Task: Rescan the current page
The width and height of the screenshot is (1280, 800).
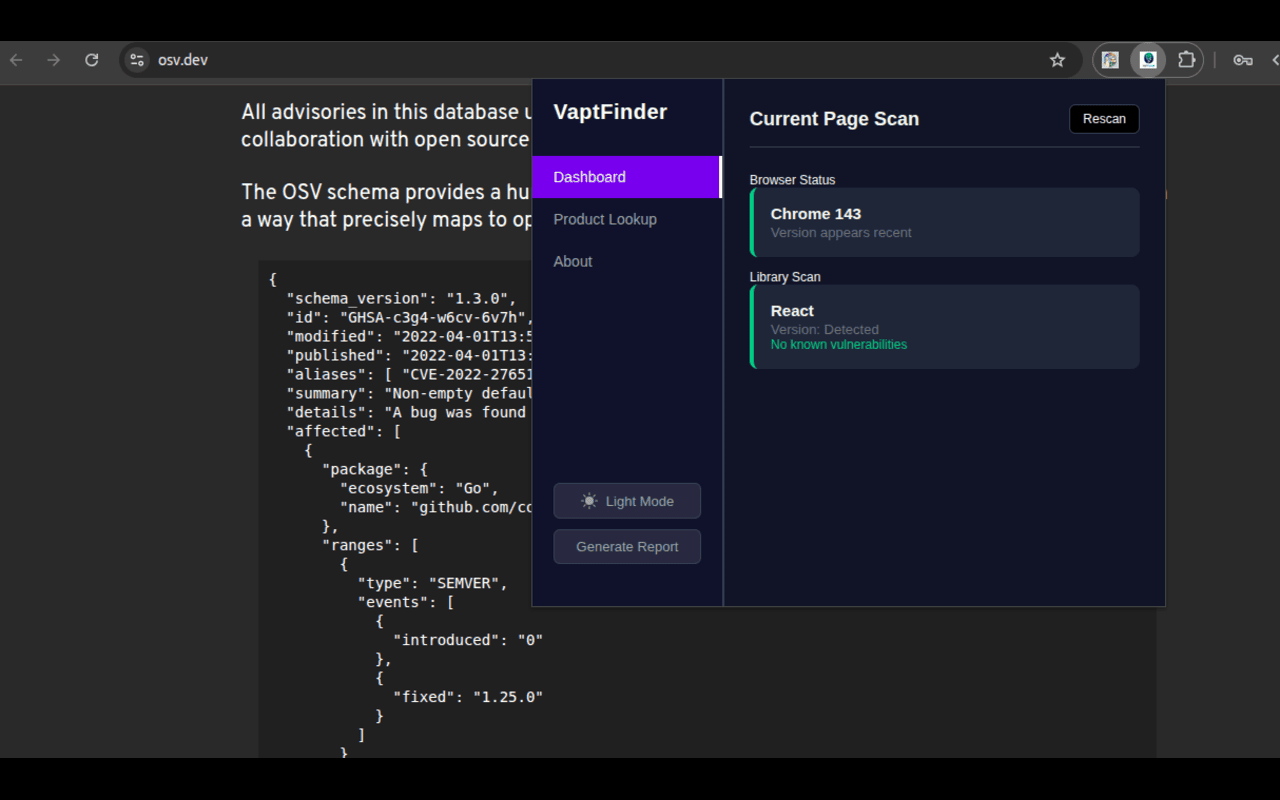Action: (x=1104, y=119)
